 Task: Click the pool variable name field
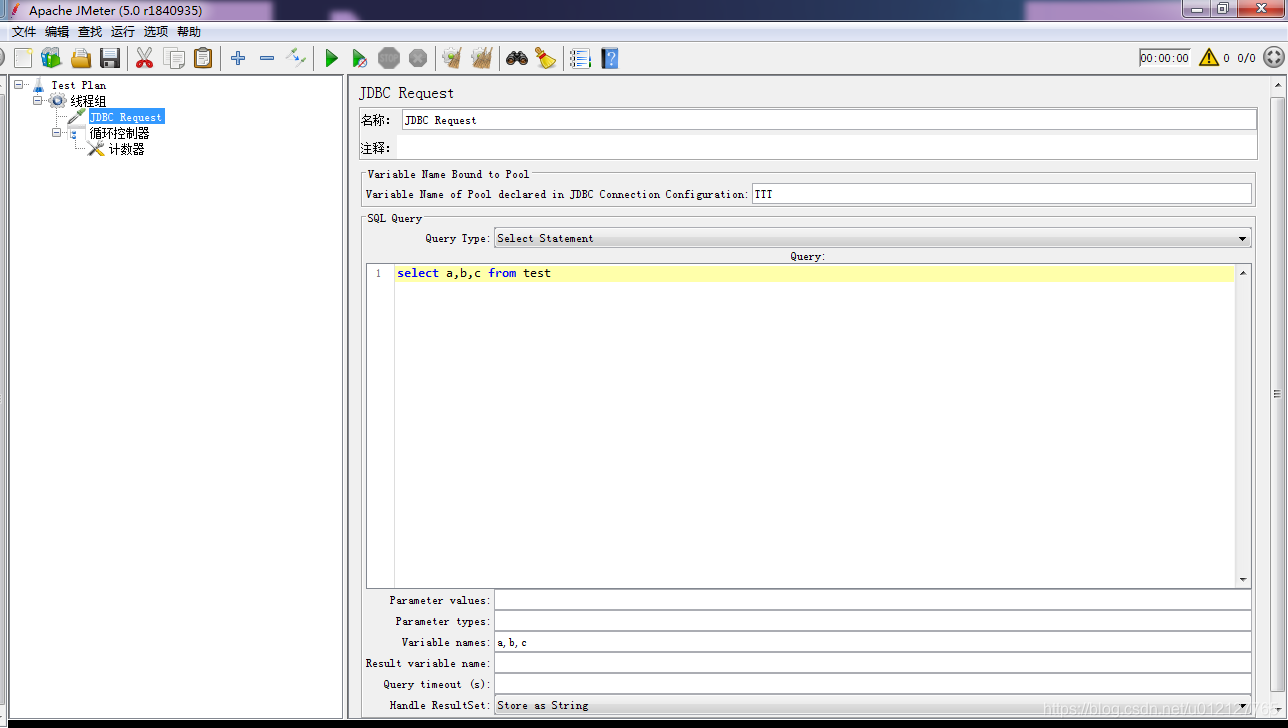[1001, 194]
